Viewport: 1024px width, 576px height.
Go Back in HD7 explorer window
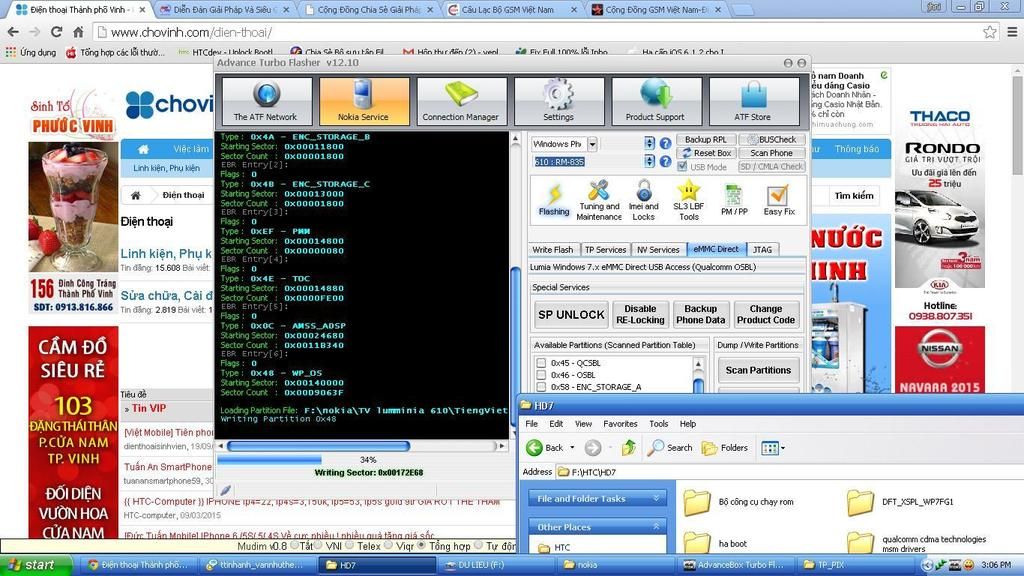point(545,447)
